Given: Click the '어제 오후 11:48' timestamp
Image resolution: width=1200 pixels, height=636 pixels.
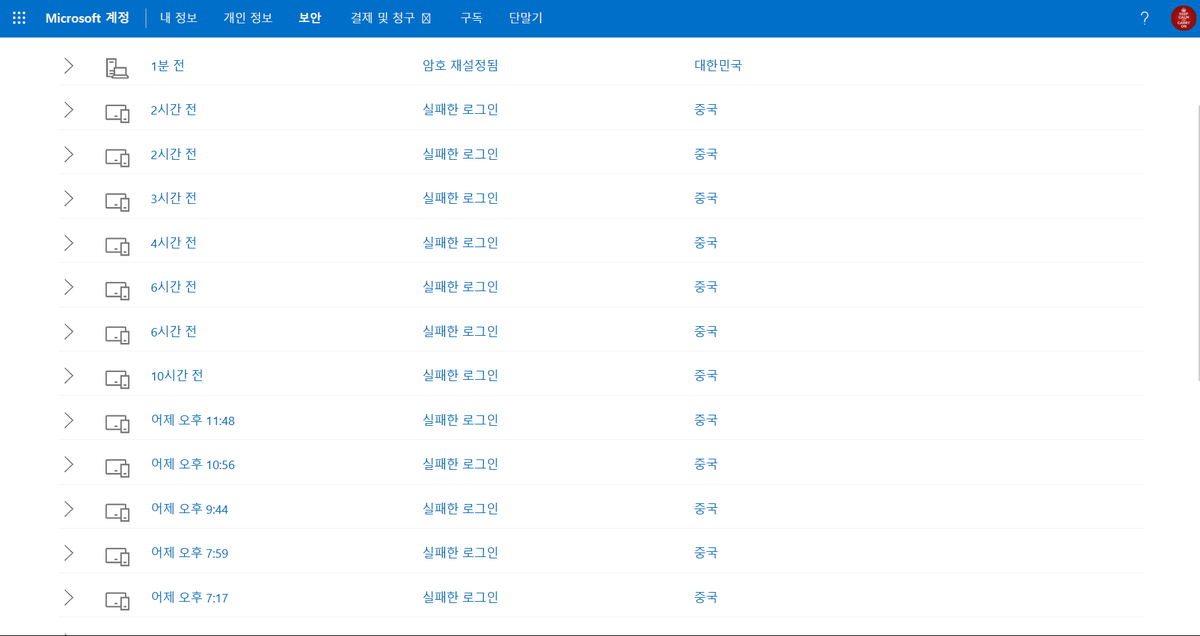Looking at the screenshot, I should pyautogui.click(x=193, y=421).
